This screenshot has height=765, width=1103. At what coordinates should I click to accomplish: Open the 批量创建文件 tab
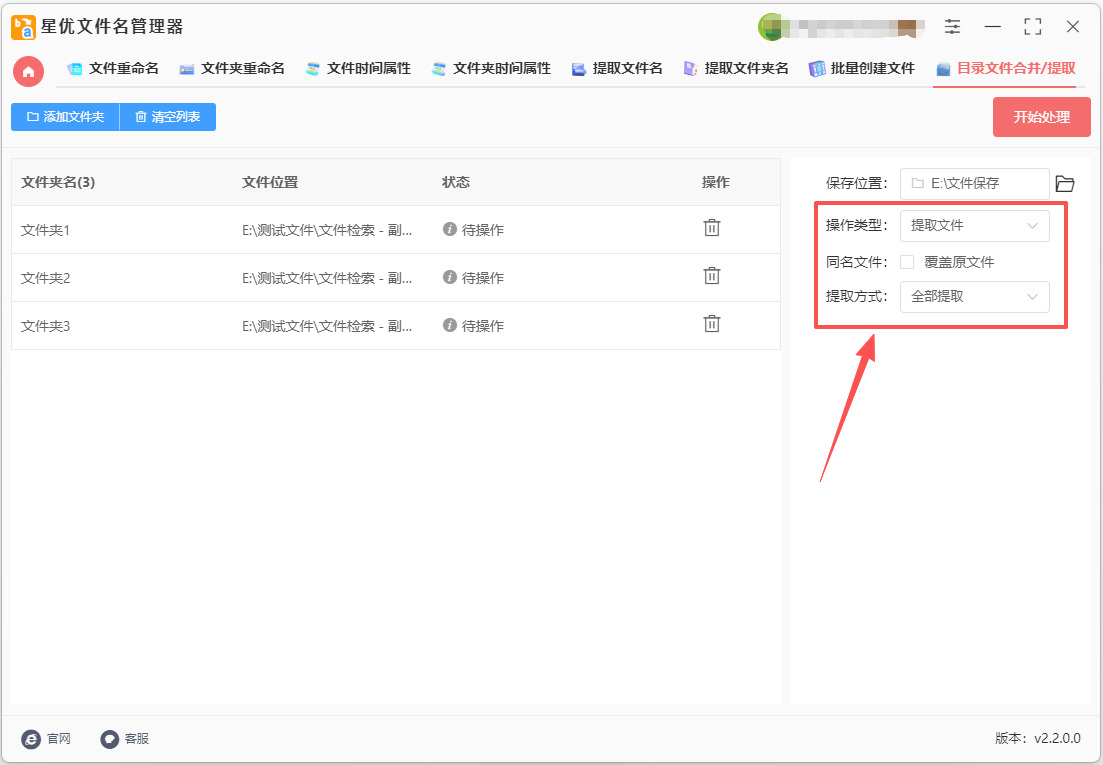[x=861, y=69]
